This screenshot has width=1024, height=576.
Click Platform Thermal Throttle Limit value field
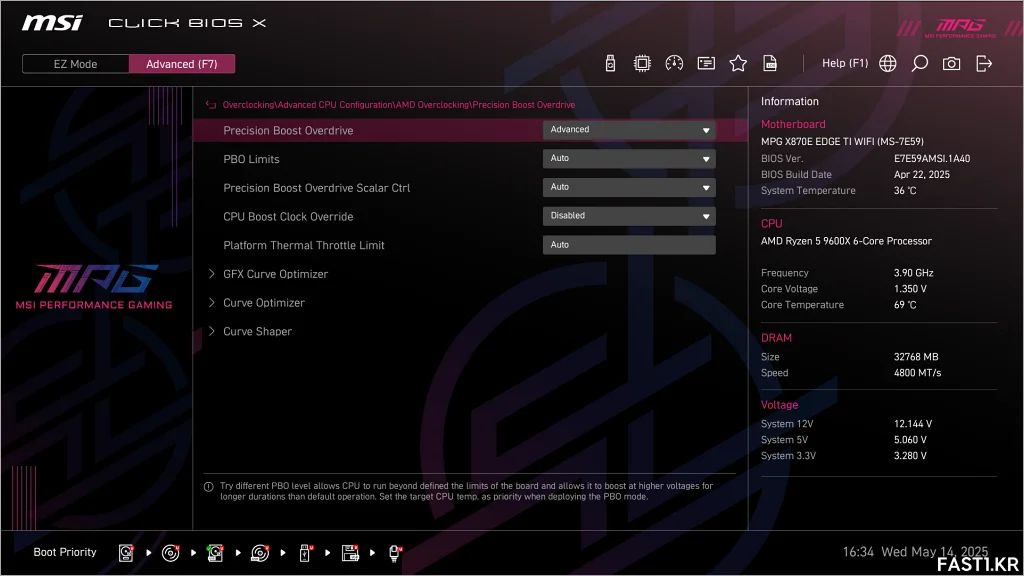click(629, 245)
